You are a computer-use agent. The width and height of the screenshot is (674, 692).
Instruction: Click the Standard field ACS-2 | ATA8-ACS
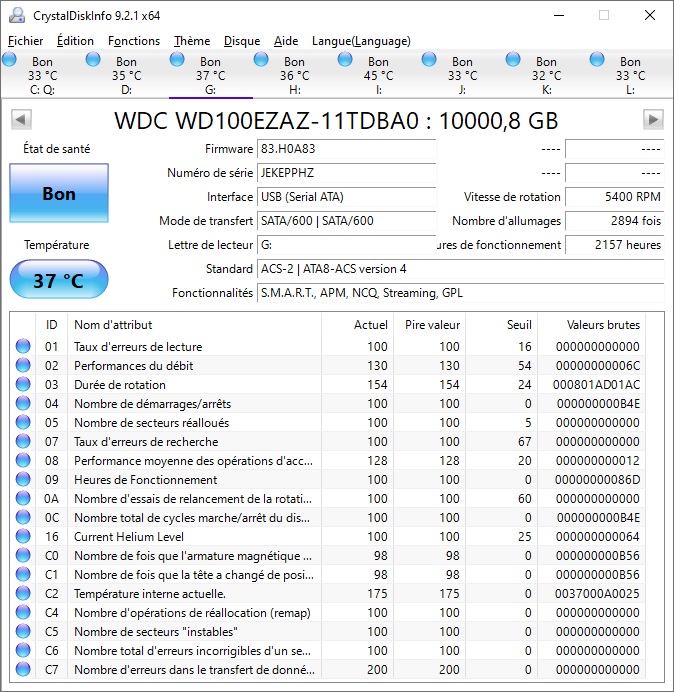[460, 269]
